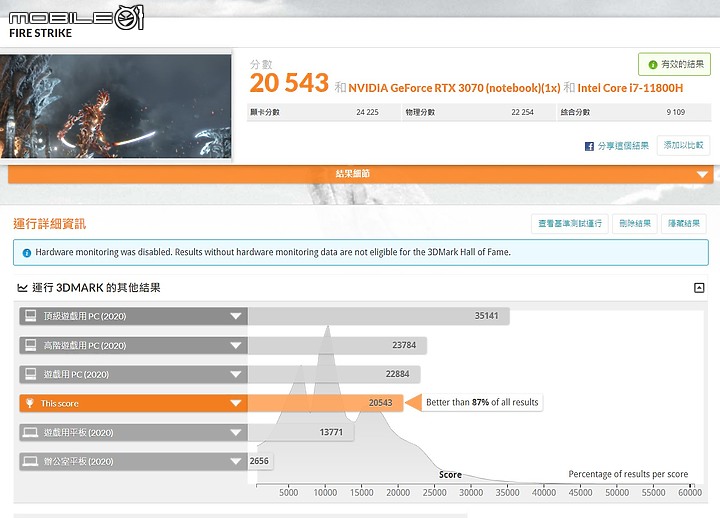Click the 分享這個結果 share link
Viewport: 720px width, 518px height.
coord(623,146)
